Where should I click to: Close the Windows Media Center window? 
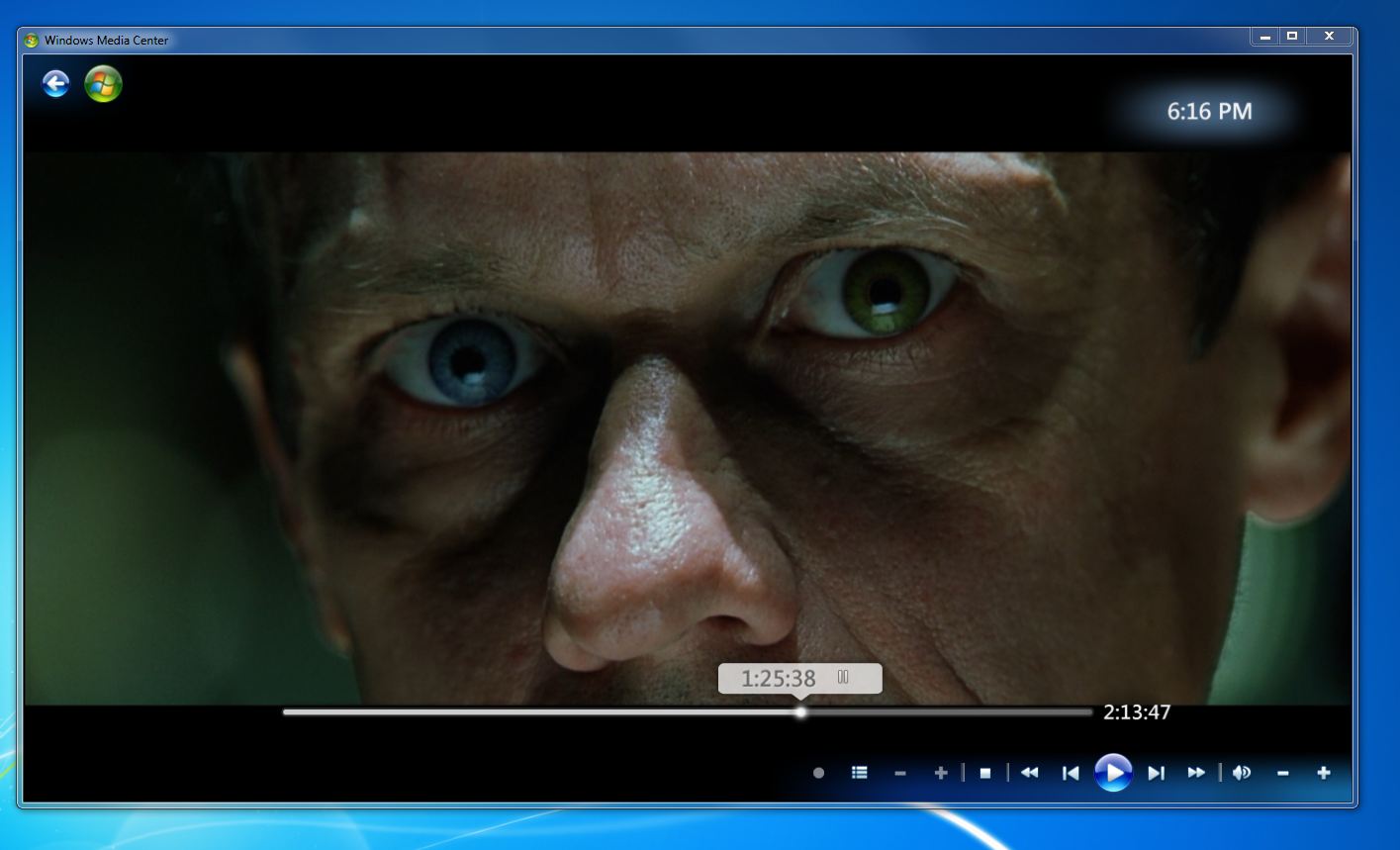tap(1329, 37)
